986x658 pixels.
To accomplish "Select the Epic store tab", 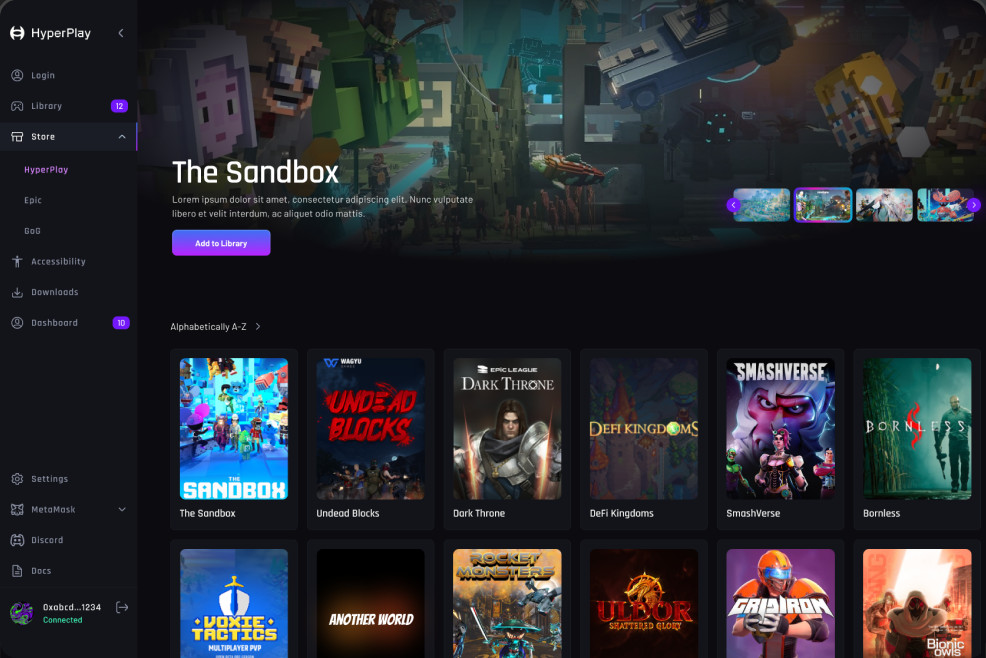I will pos(33,200).
